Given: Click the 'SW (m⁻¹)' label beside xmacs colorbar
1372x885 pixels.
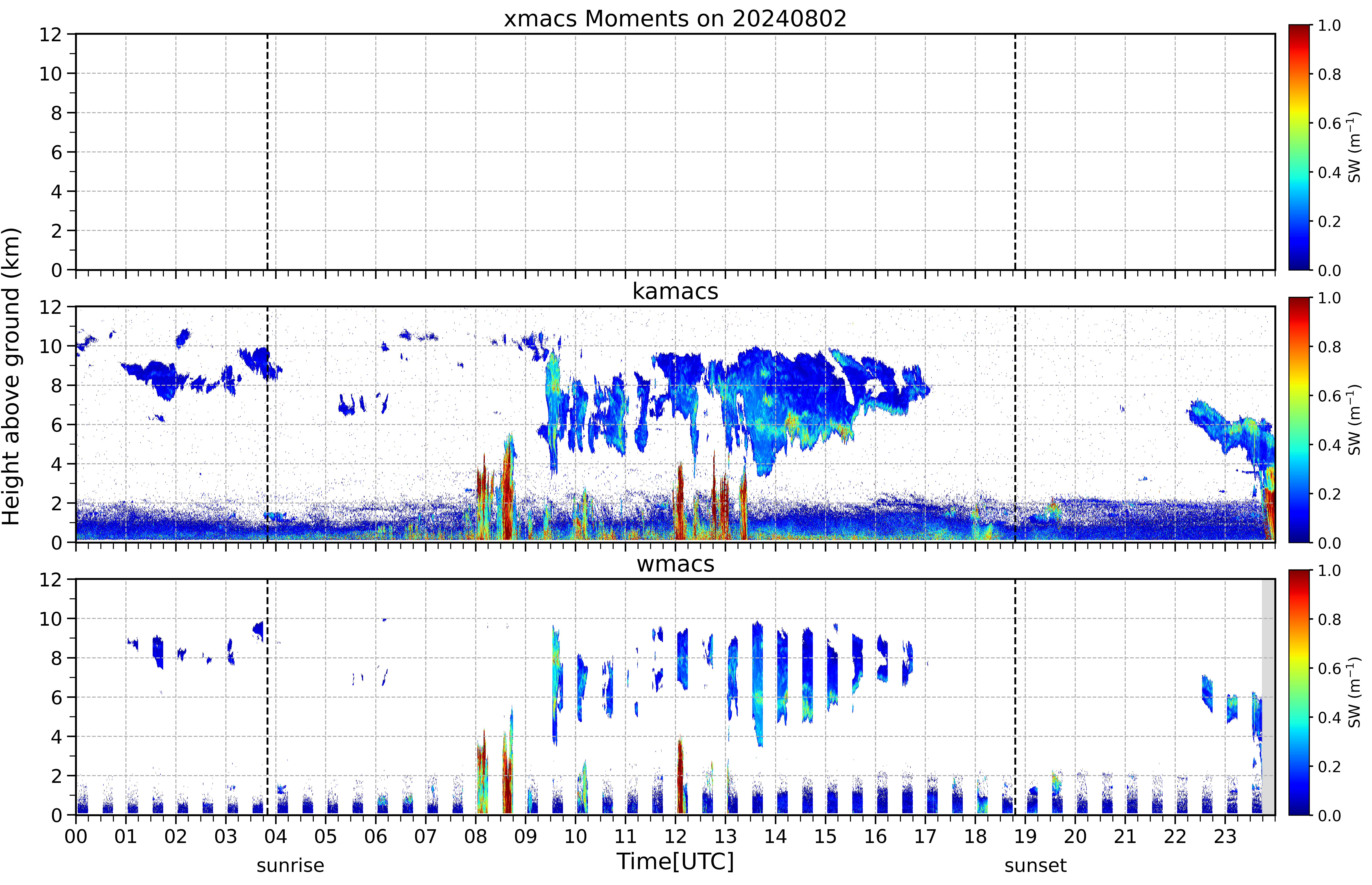Looking at the screenshot, I should point(1354,147).
